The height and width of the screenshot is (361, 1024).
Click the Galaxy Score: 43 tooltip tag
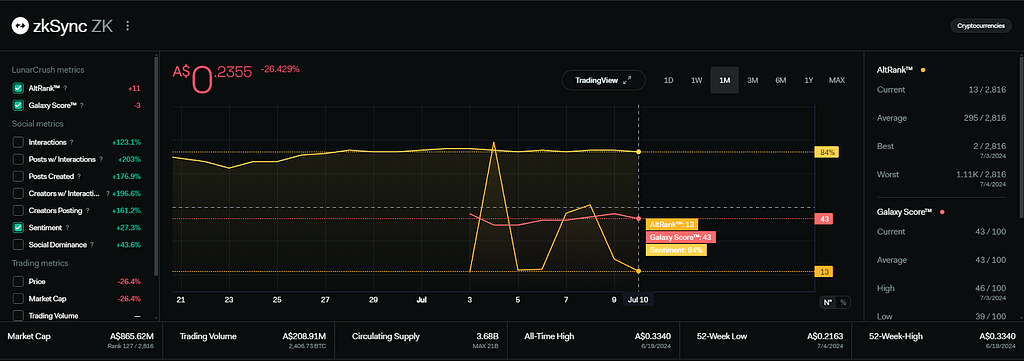[680, 237]
